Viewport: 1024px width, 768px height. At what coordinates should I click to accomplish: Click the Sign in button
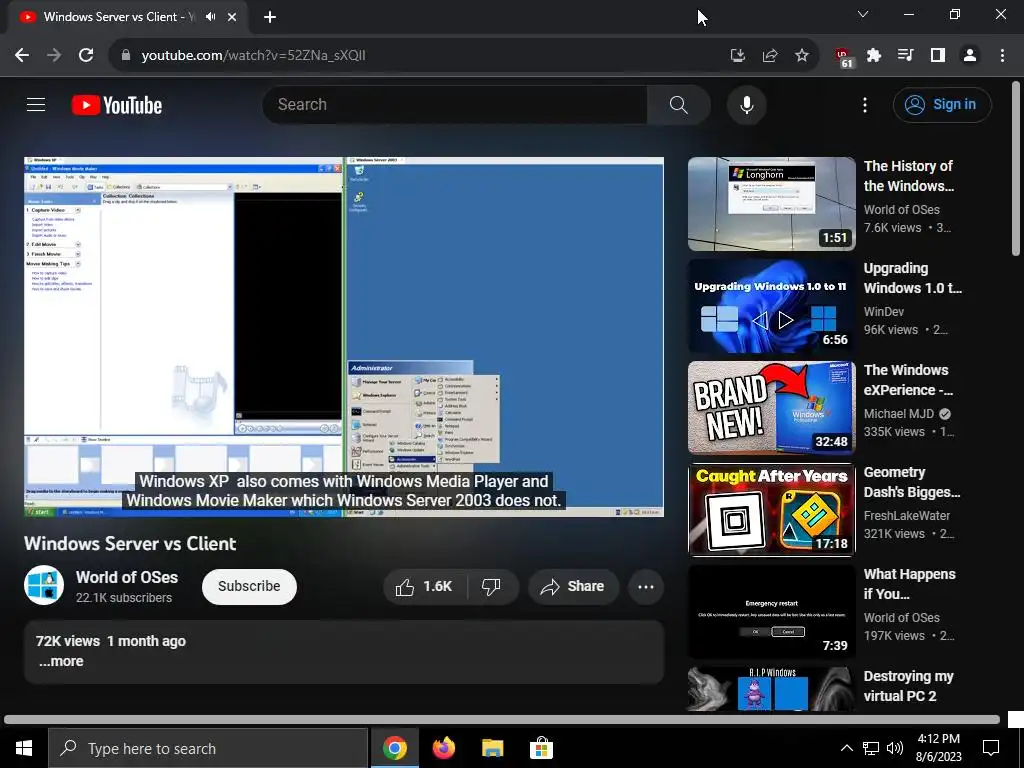tap(942, 104)
